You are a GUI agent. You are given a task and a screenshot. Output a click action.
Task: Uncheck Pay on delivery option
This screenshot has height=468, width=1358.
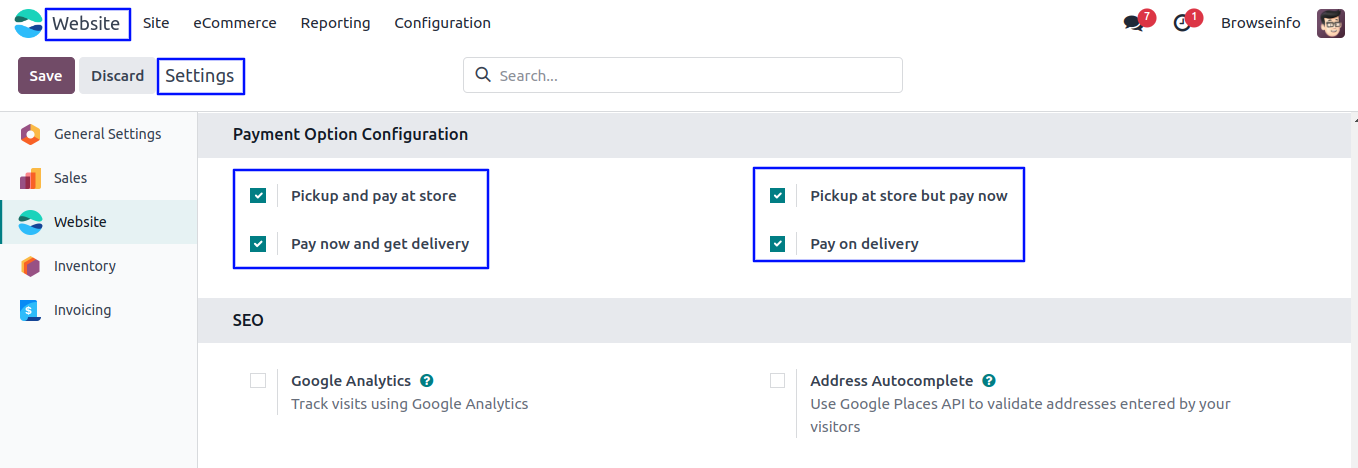pos(777,244)
